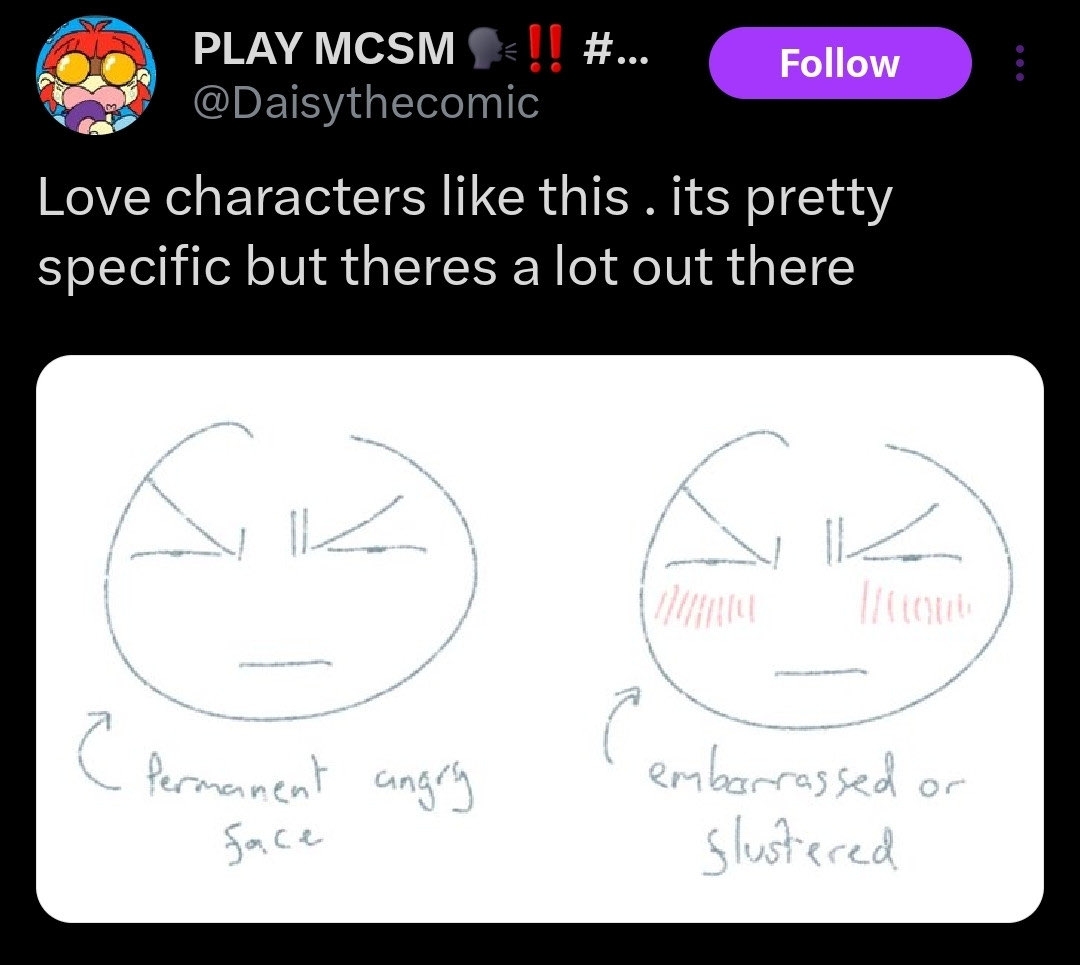Open the three-dot more options menu
Image resolution: width=1080 pixels, height=965 pixels.
[1020, 63]
